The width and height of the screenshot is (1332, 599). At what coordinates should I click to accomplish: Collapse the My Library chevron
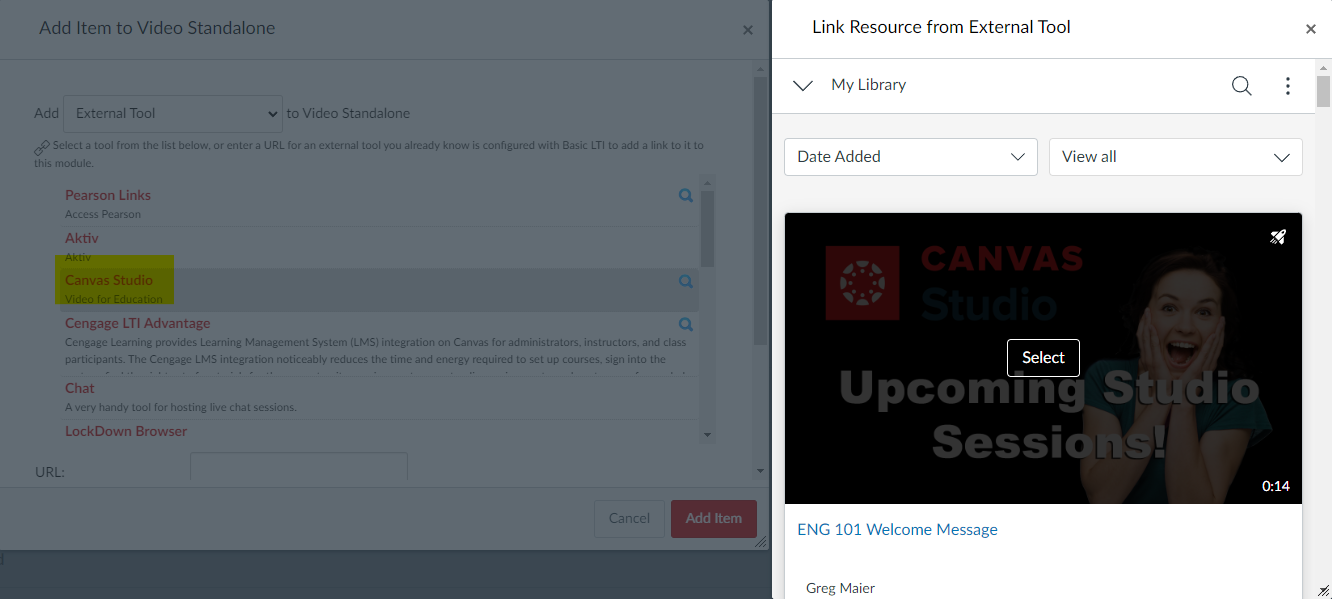[802, 86]
